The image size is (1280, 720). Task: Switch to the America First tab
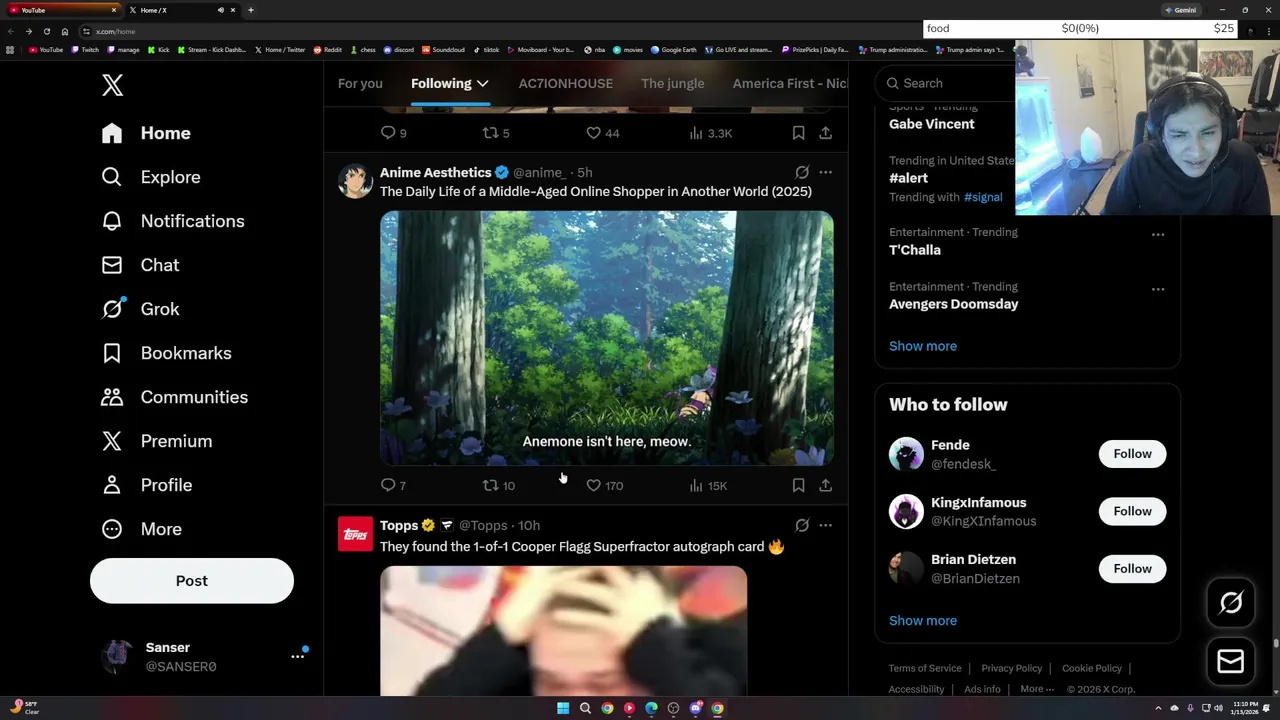pos(790,83)
